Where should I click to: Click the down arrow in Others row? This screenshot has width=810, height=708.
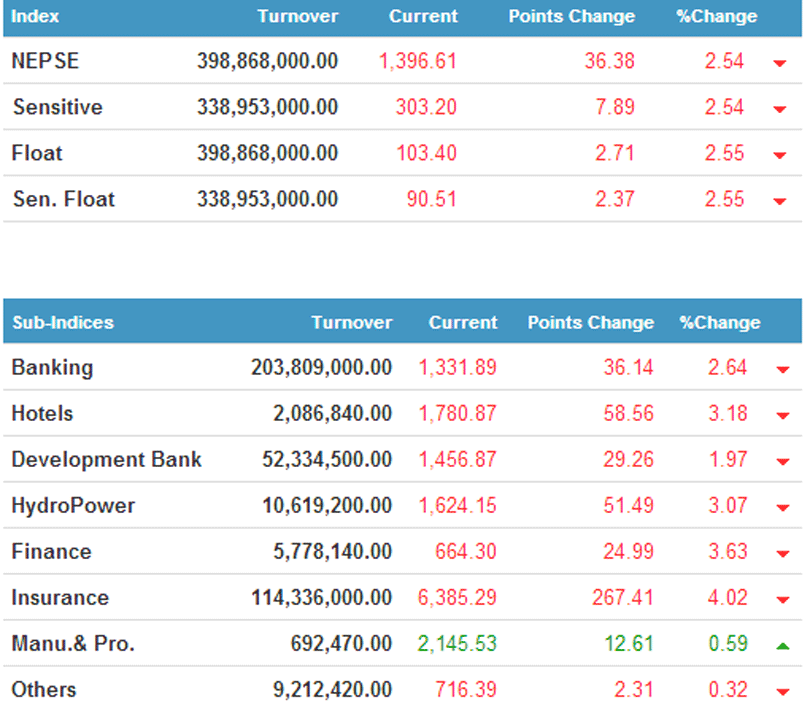click(x=781, y=692)
